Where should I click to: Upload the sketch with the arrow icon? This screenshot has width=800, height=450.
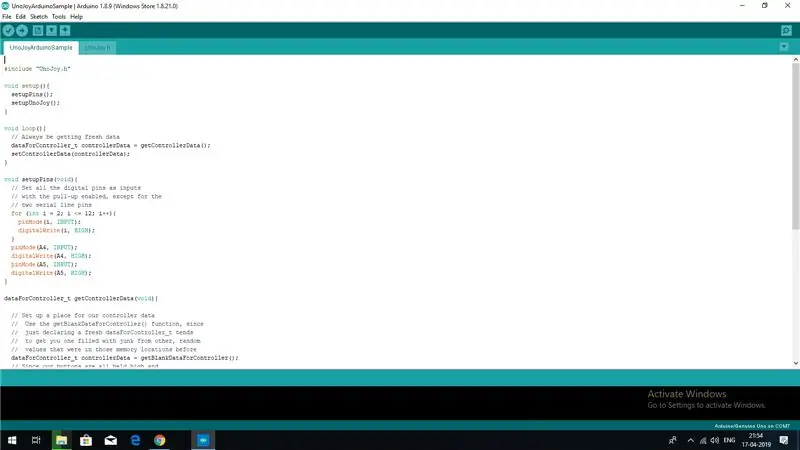[x=22, y=31]
